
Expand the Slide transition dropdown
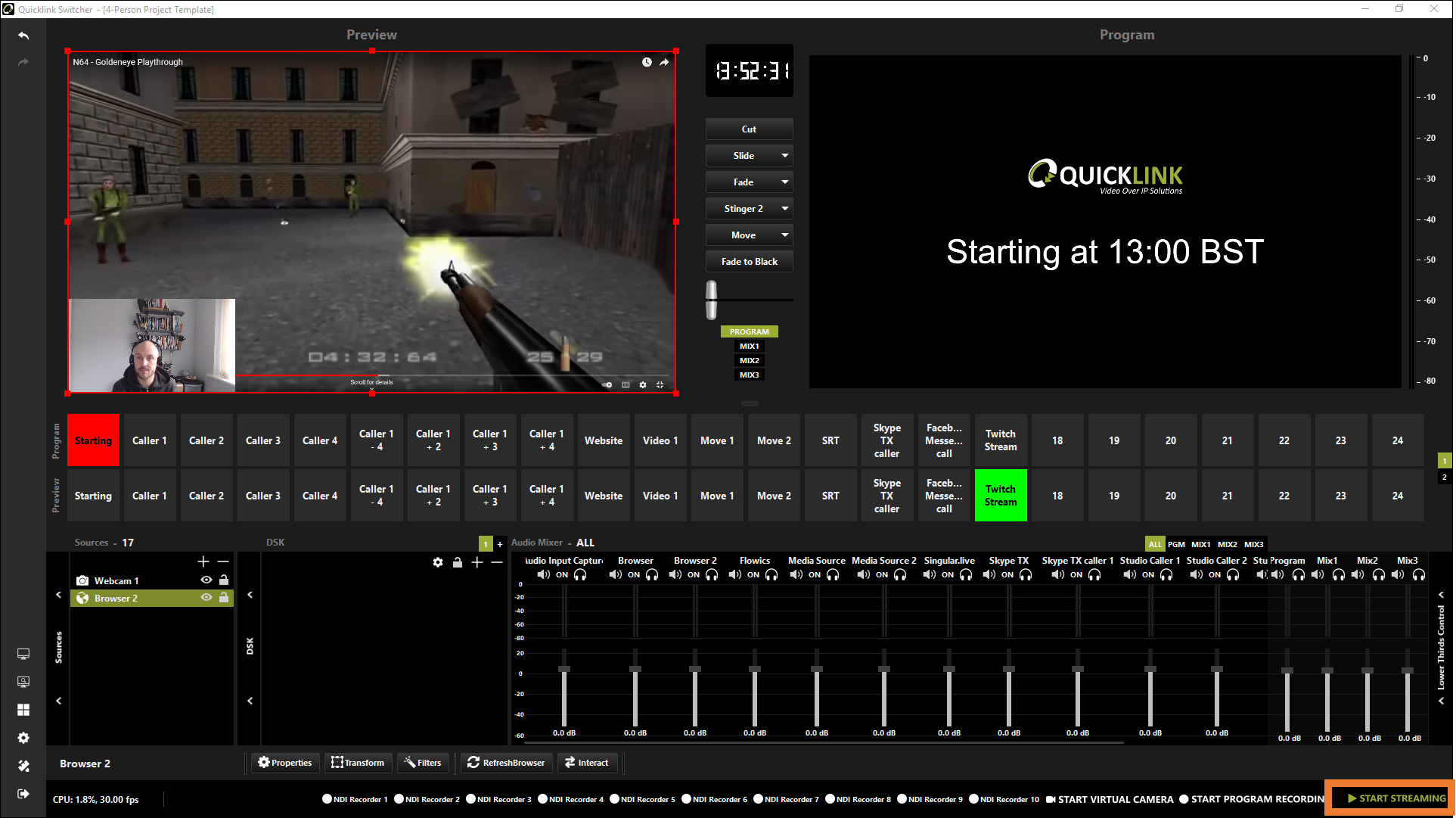[785, 156]
